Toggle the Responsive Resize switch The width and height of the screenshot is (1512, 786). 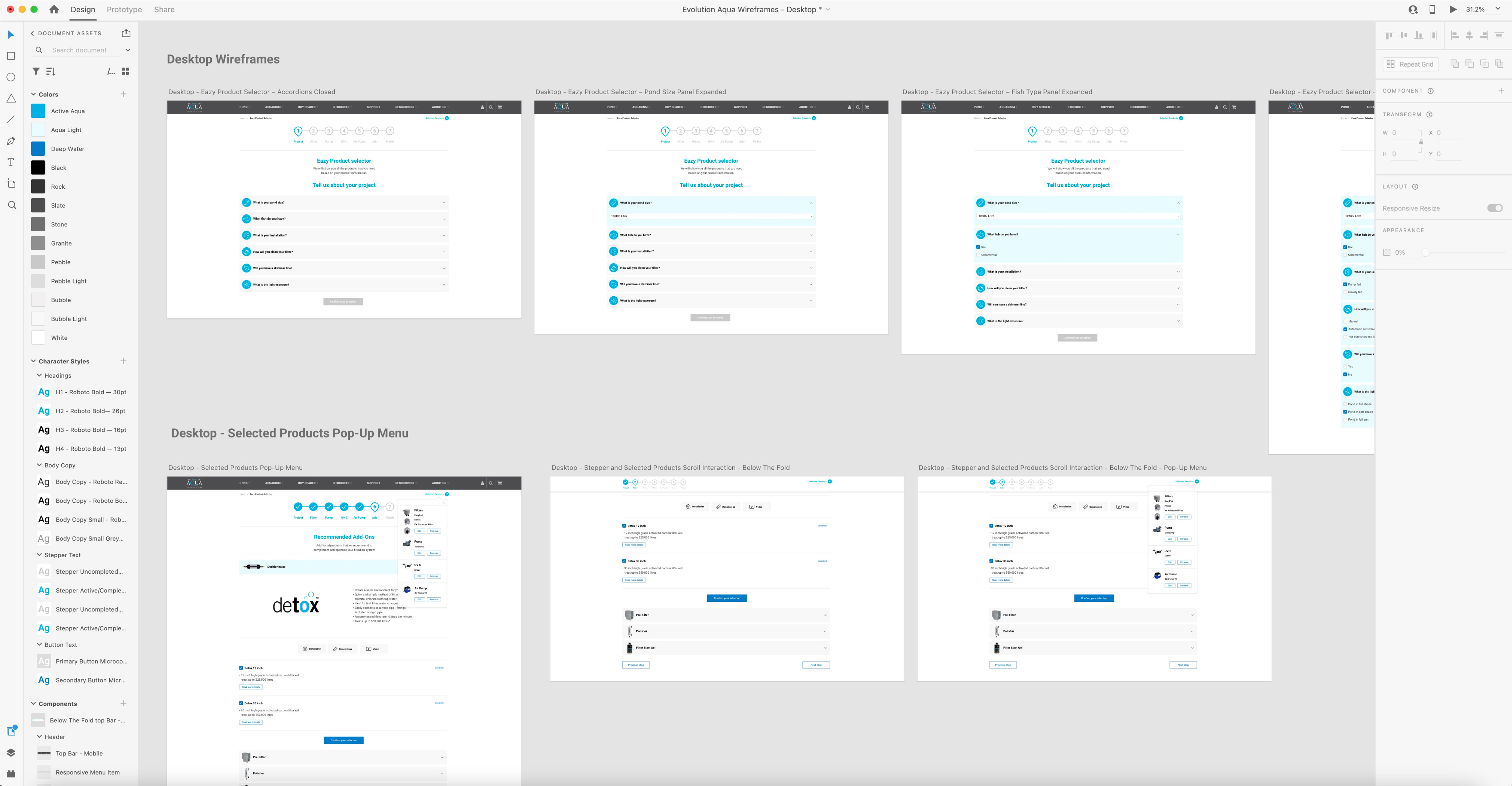[x=1494, y=208]
